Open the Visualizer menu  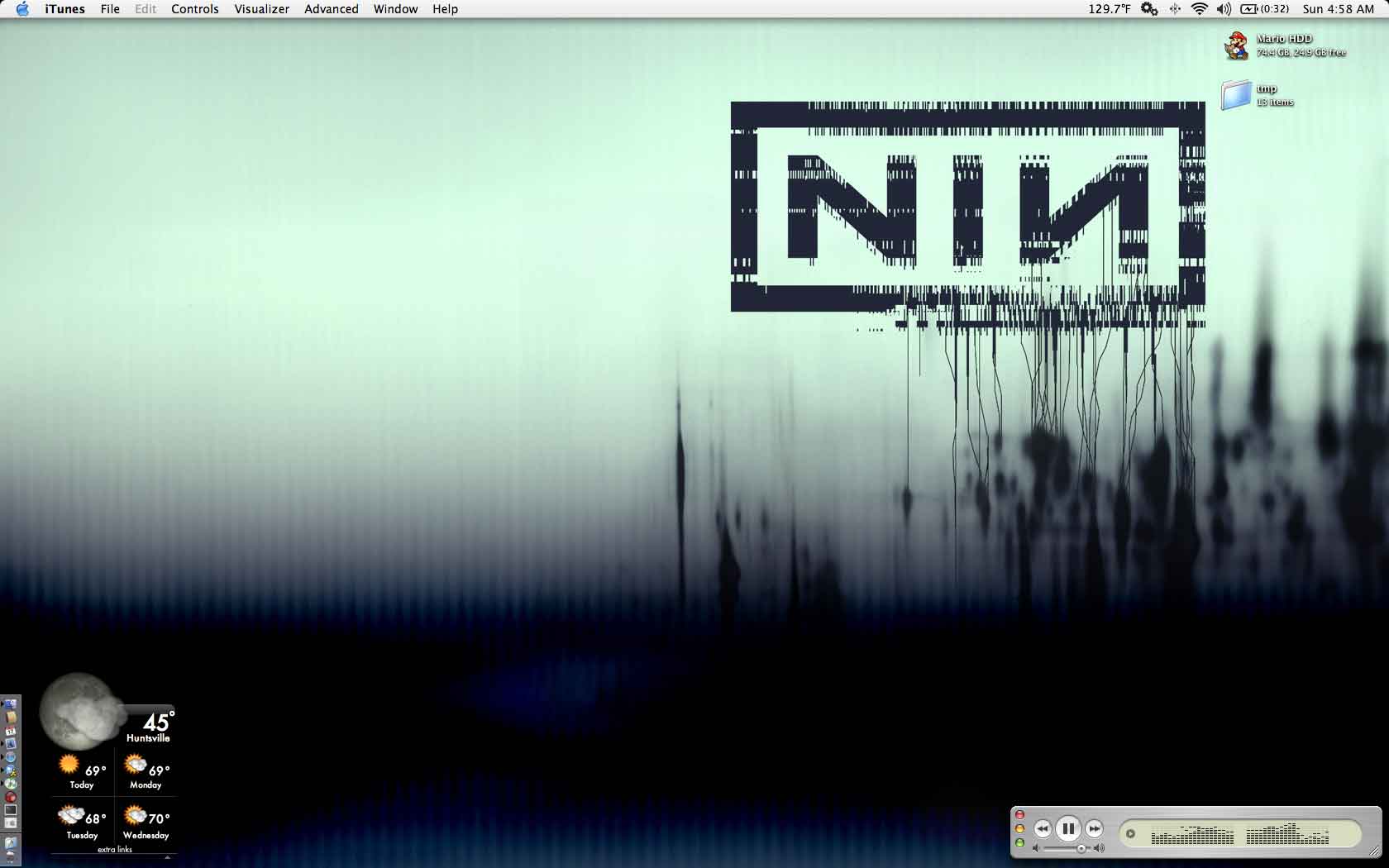point(261,9)
